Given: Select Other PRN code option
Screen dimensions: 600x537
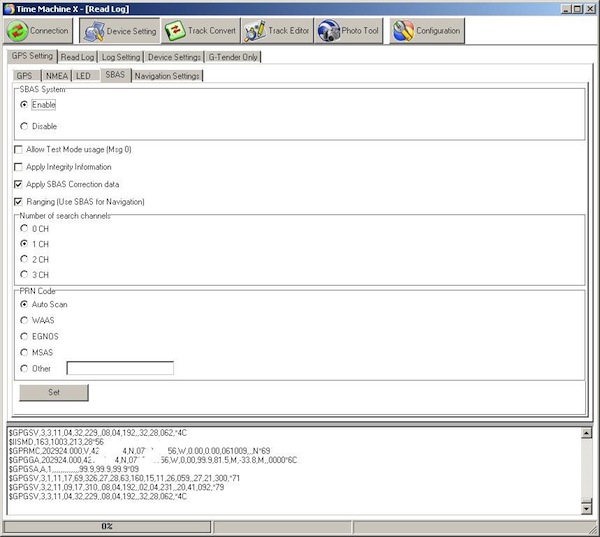Looking at the screenshot, I should [24, 368].
